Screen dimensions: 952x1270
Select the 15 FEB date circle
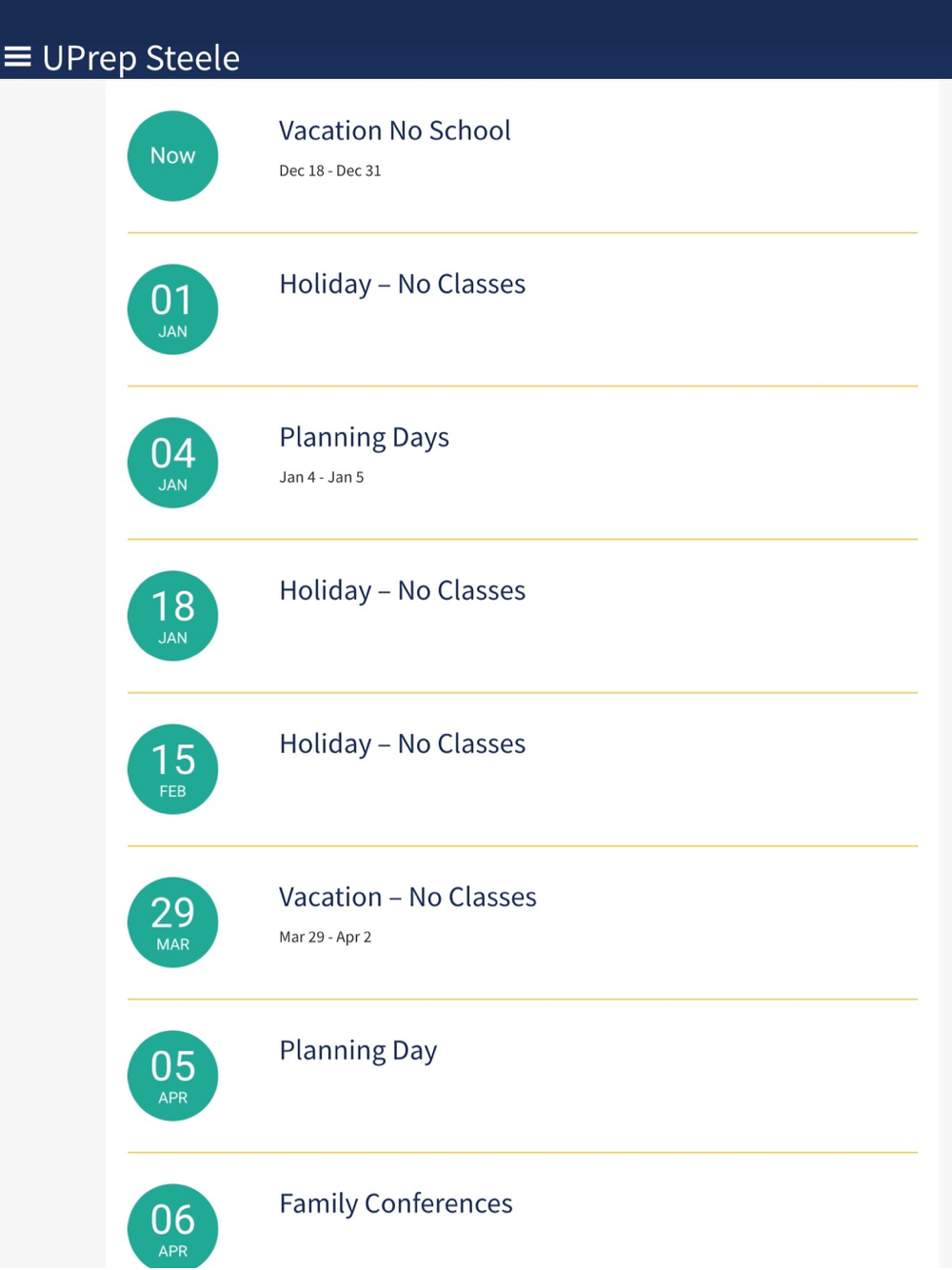pos(172,769)
